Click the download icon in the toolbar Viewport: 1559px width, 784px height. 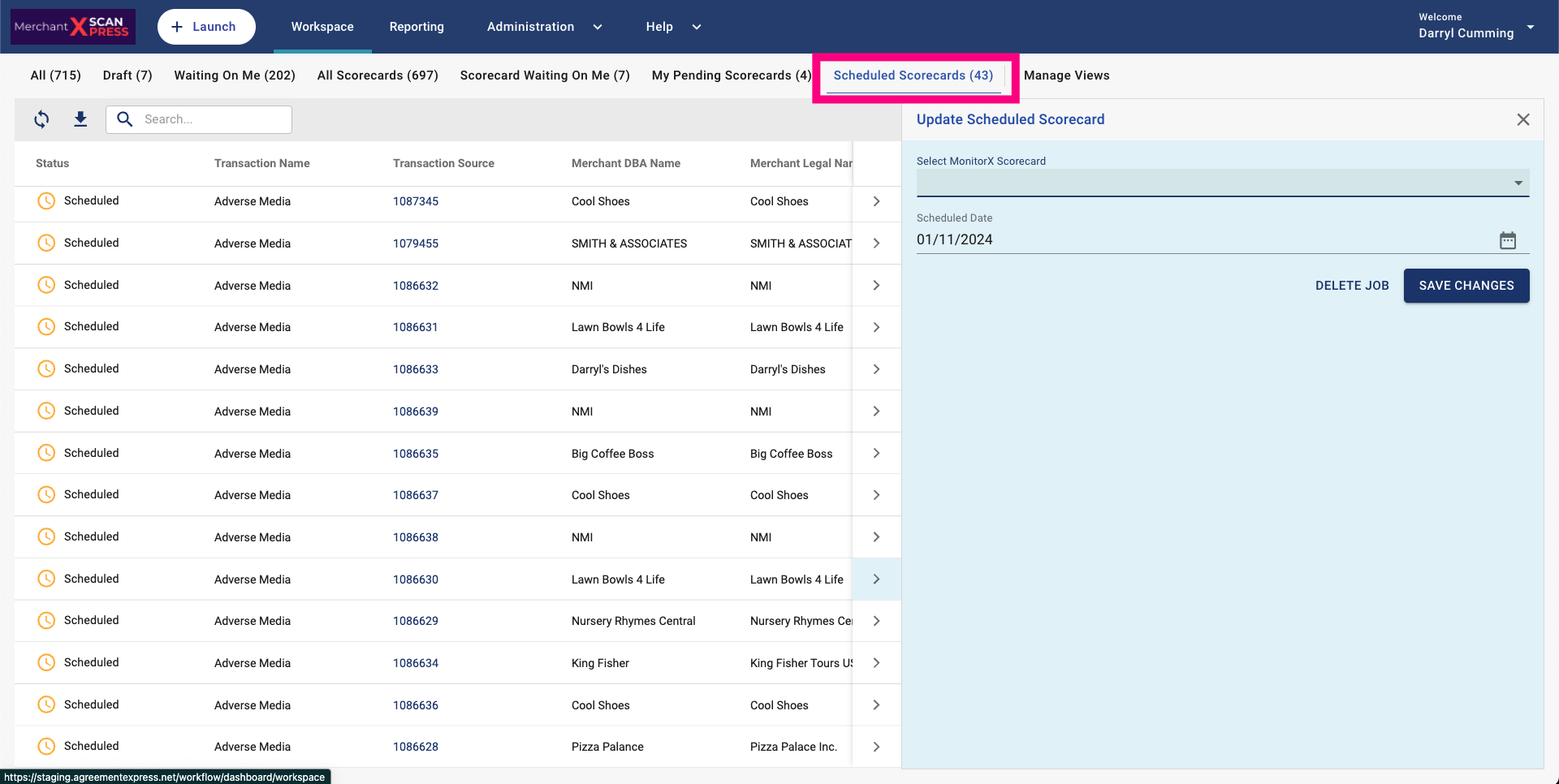(x=80, y=119)
